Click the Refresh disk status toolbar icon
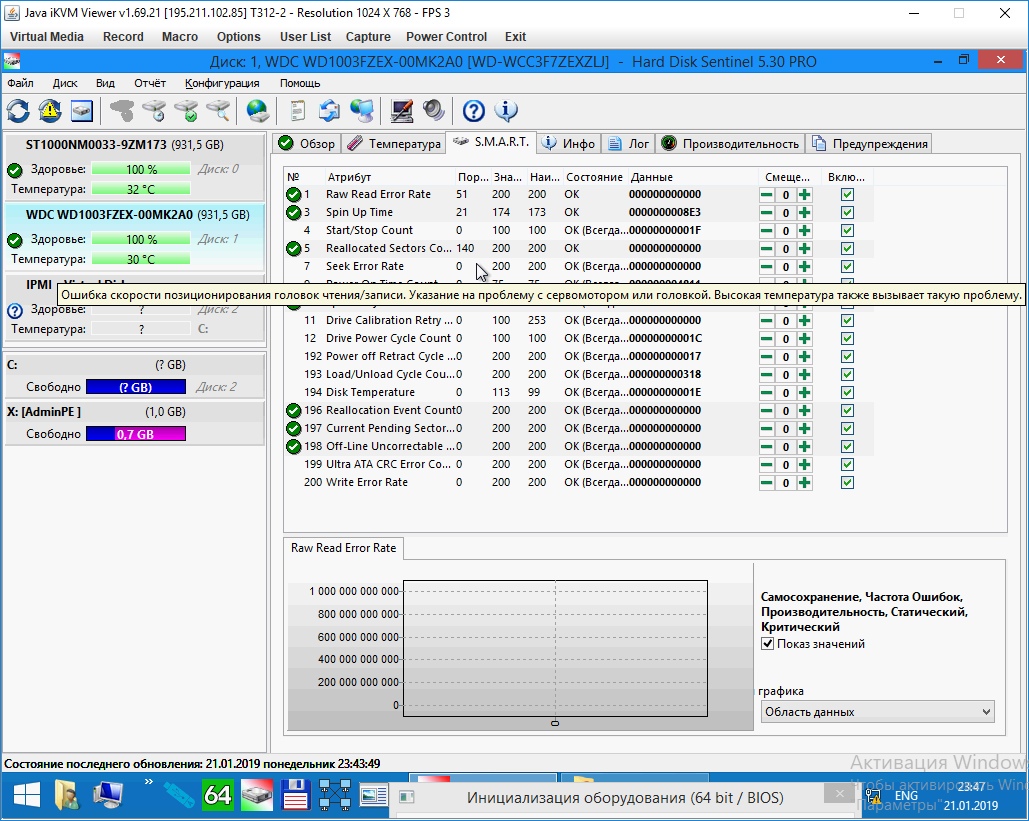 18,111
